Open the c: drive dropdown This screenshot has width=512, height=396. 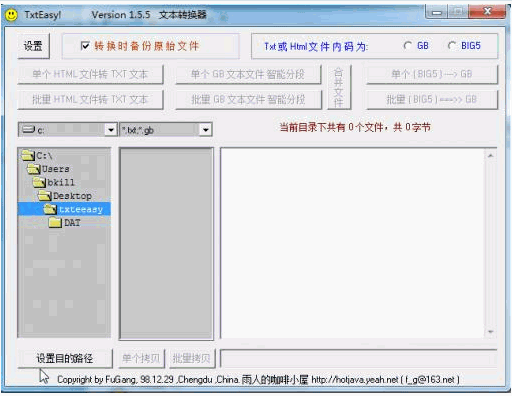click(x=110, y=130)
